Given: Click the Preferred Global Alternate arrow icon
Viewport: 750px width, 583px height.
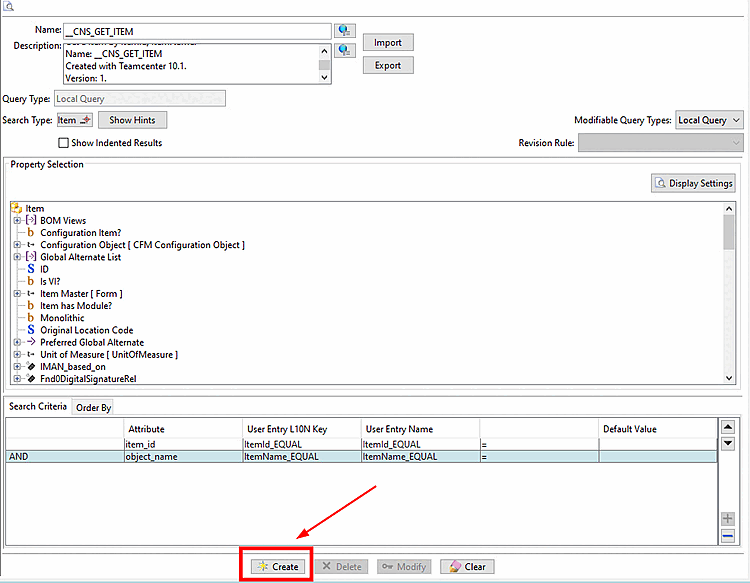Looking at the screenshot, I should click(x=31, y=342).
